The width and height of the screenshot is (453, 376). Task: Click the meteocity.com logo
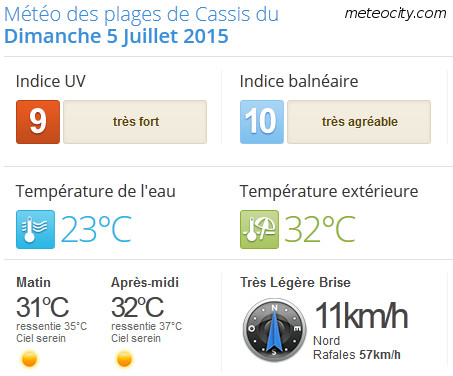[x=395, y=14]
